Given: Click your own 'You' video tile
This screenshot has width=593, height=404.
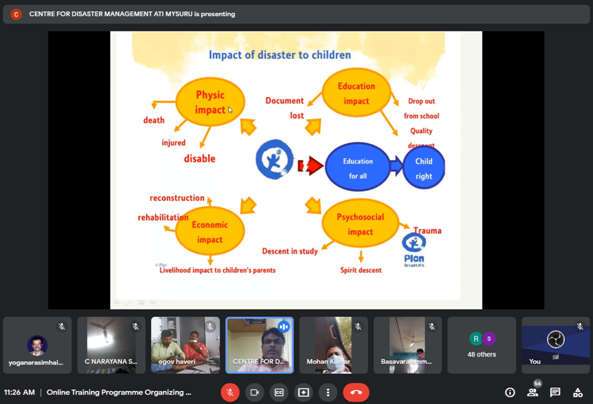Looking at the screenshot, I should (x=556, y=345).
